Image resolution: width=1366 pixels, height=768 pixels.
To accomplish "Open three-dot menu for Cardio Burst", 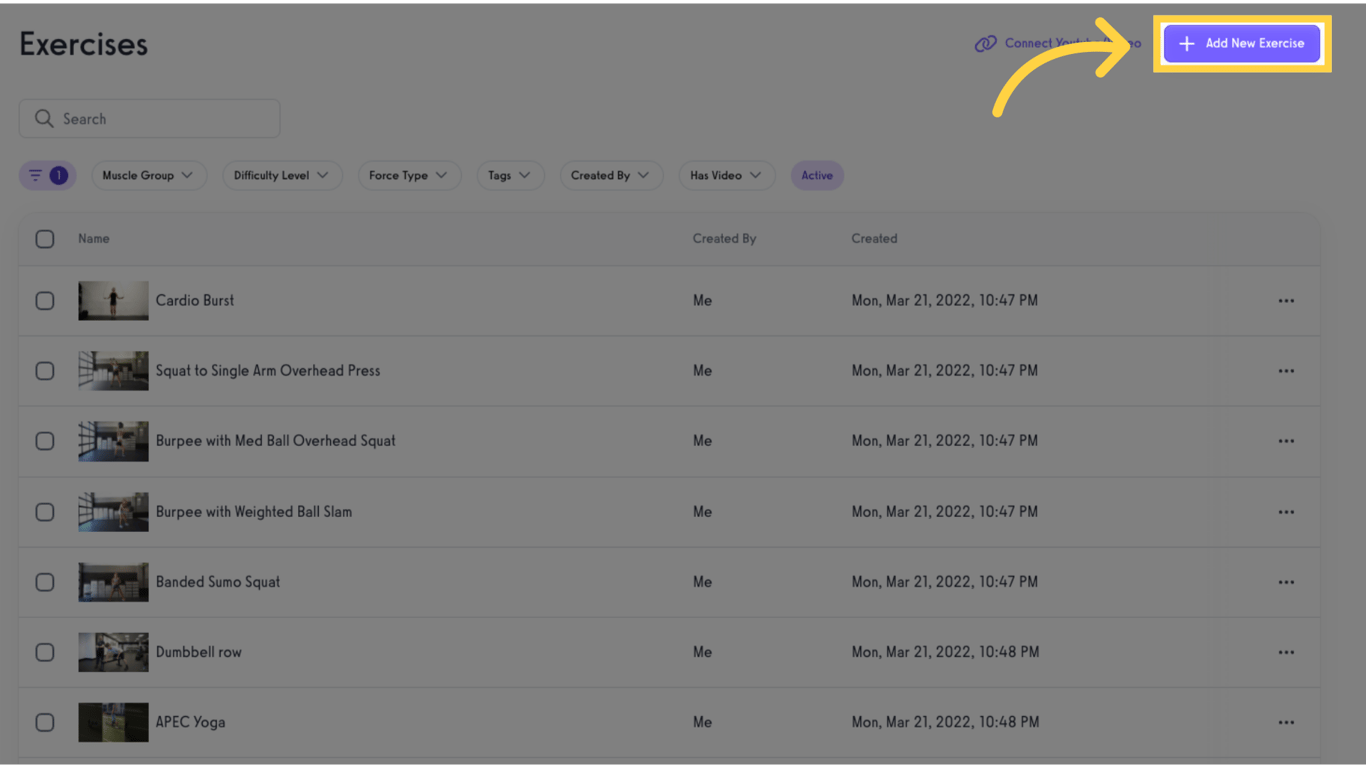I will click(x=1286, y=301).
